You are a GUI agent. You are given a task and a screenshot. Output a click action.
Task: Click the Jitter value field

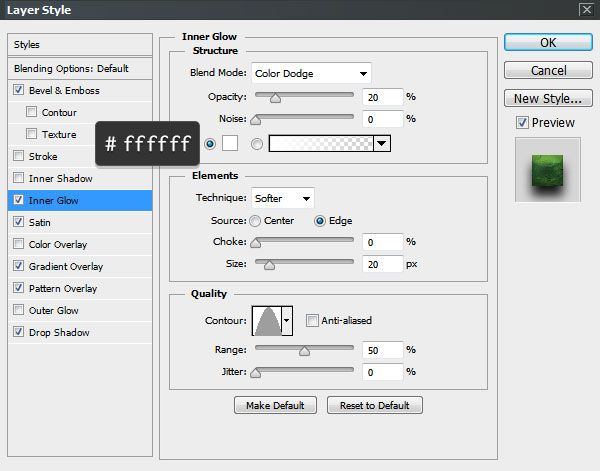383,372
